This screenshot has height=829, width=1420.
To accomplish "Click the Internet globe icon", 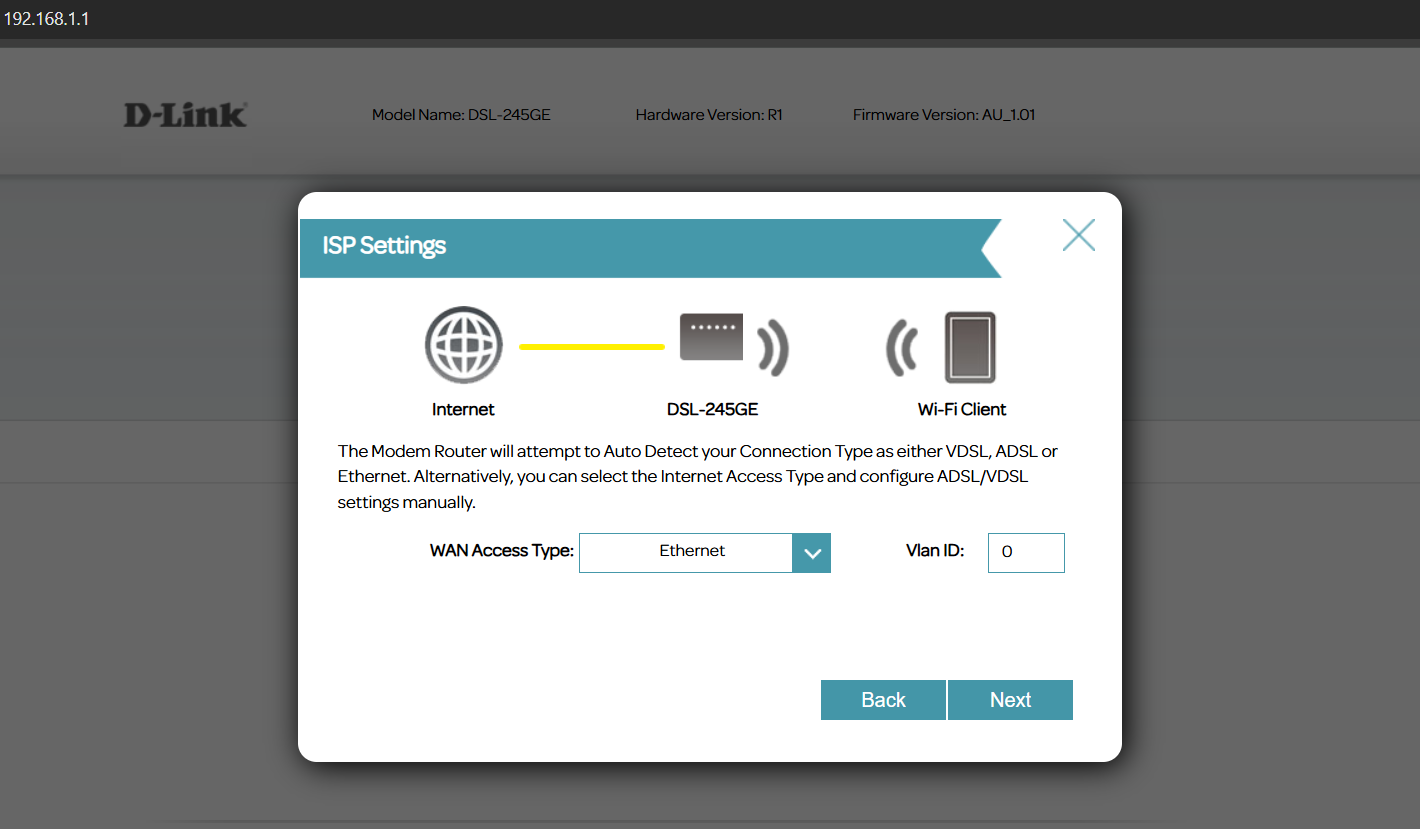I will point(463,346).
